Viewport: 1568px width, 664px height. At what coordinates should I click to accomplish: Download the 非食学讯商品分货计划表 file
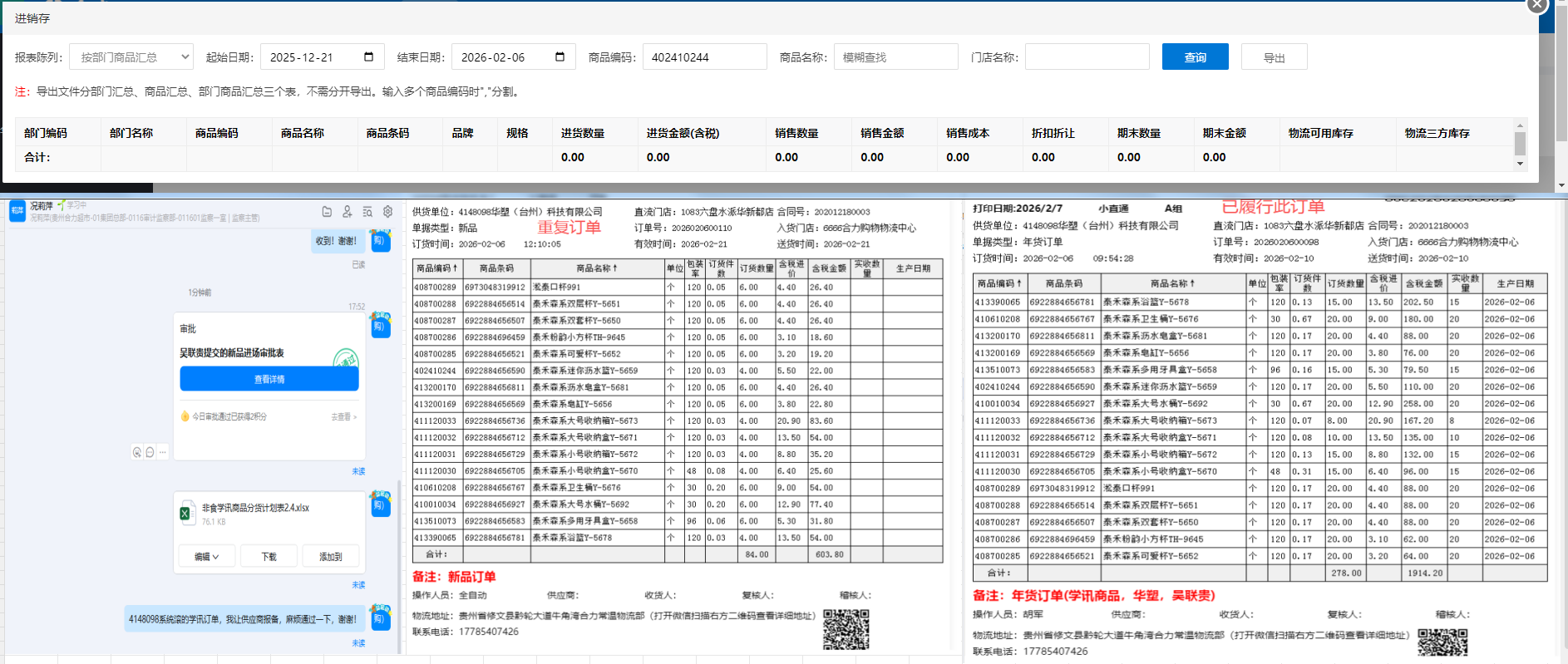coord(269,557)
